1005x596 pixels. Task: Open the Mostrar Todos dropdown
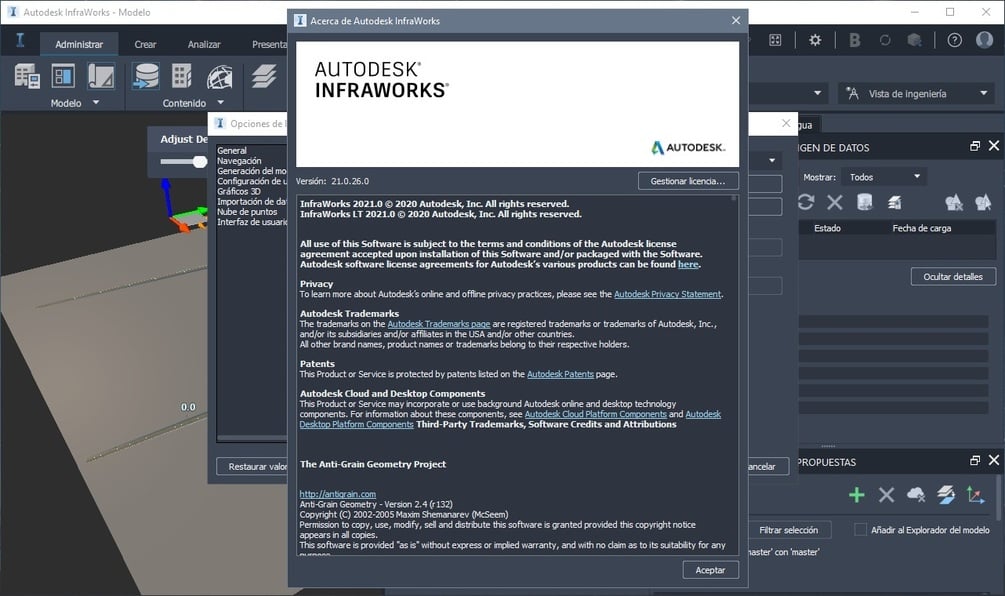point(884,177)
